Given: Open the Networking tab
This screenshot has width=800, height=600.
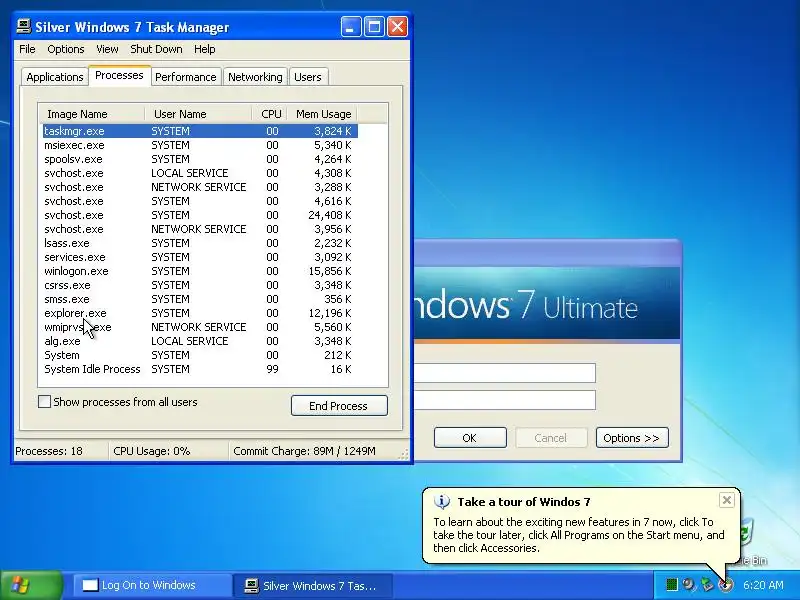Looking at the screenshot, I should point(255,77).
